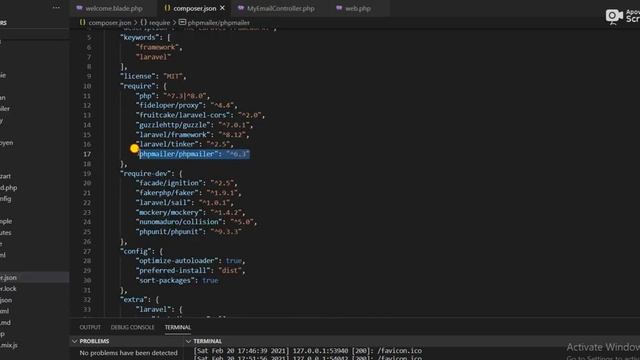The height and width of the screenshot is (360, 640).
Task: Click the "framework" string on line 6
Action: 158,47
